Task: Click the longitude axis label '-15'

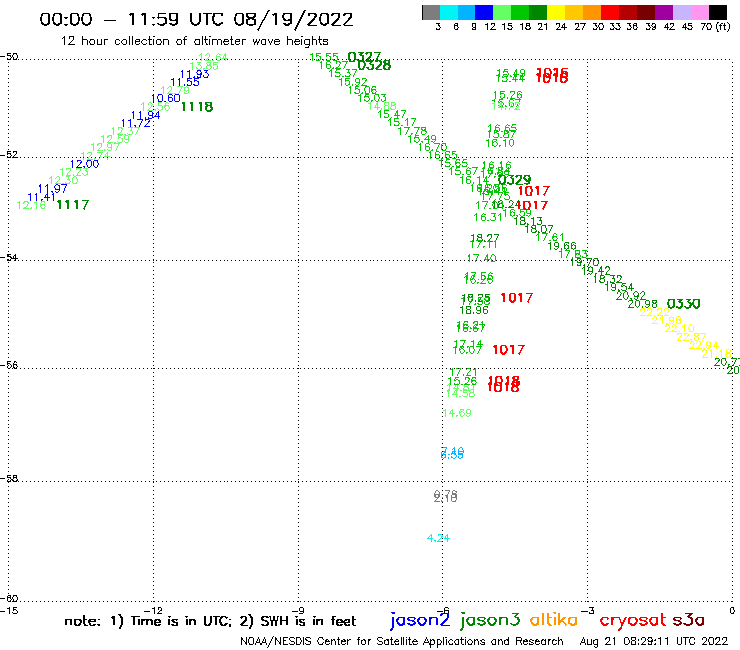Action: 9,611
